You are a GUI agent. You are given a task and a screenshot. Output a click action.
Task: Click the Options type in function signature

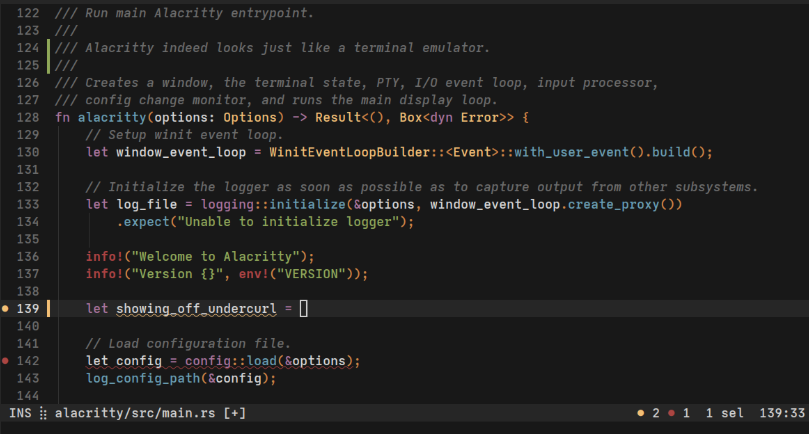(x=250, y=118)
